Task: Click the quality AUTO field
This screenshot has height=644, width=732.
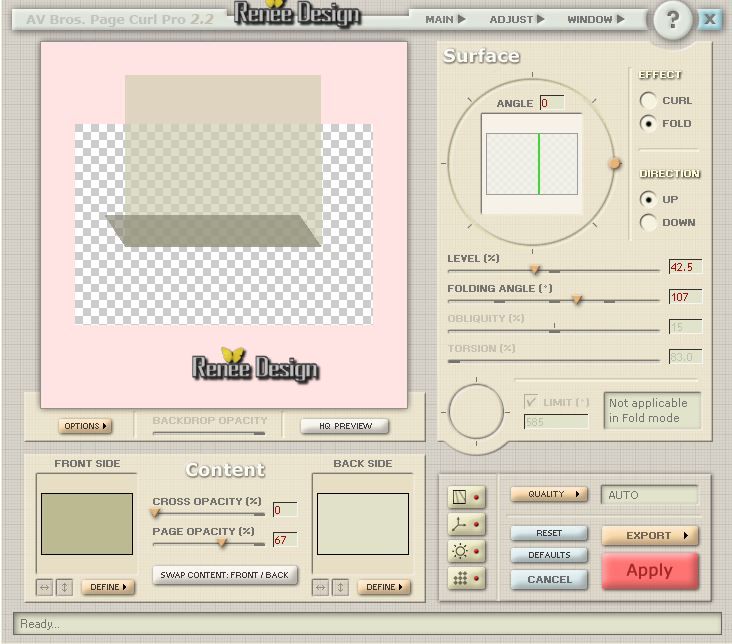Action: tap(649, 495)
